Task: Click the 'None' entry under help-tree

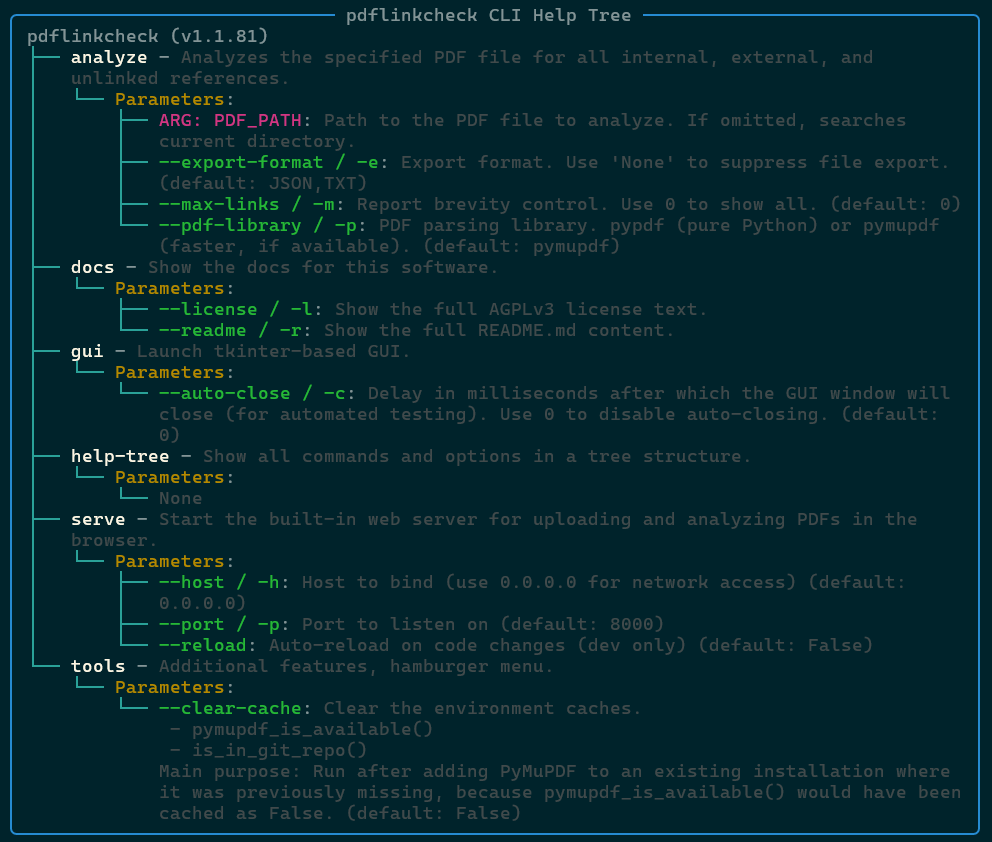Action: 181,498
